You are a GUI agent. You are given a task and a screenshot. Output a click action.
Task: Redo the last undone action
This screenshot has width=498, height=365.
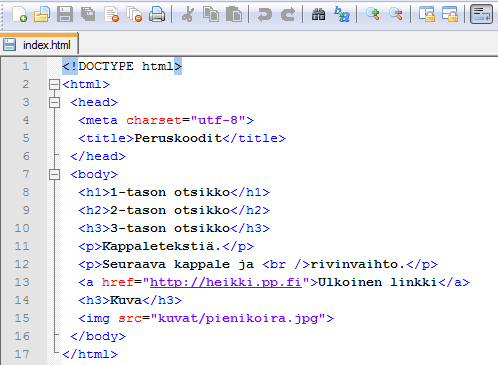288,15
